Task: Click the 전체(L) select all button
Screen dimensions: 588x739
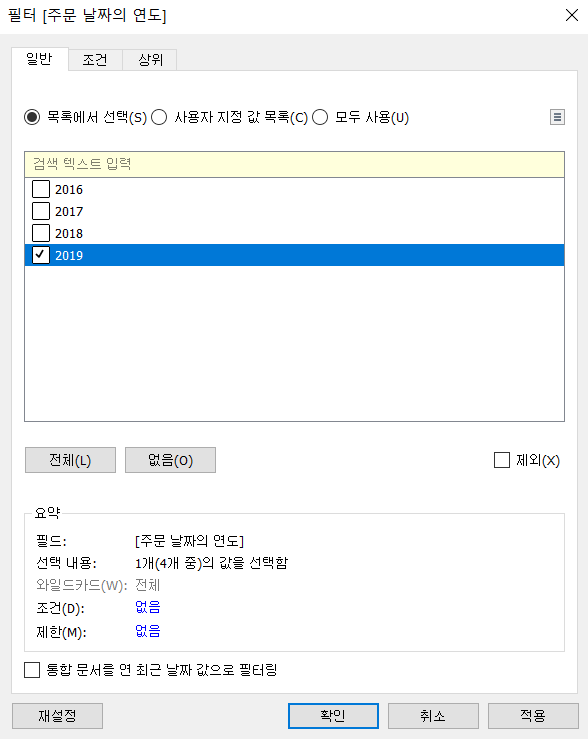Action: pyautogui.click(x=70, y=460)
